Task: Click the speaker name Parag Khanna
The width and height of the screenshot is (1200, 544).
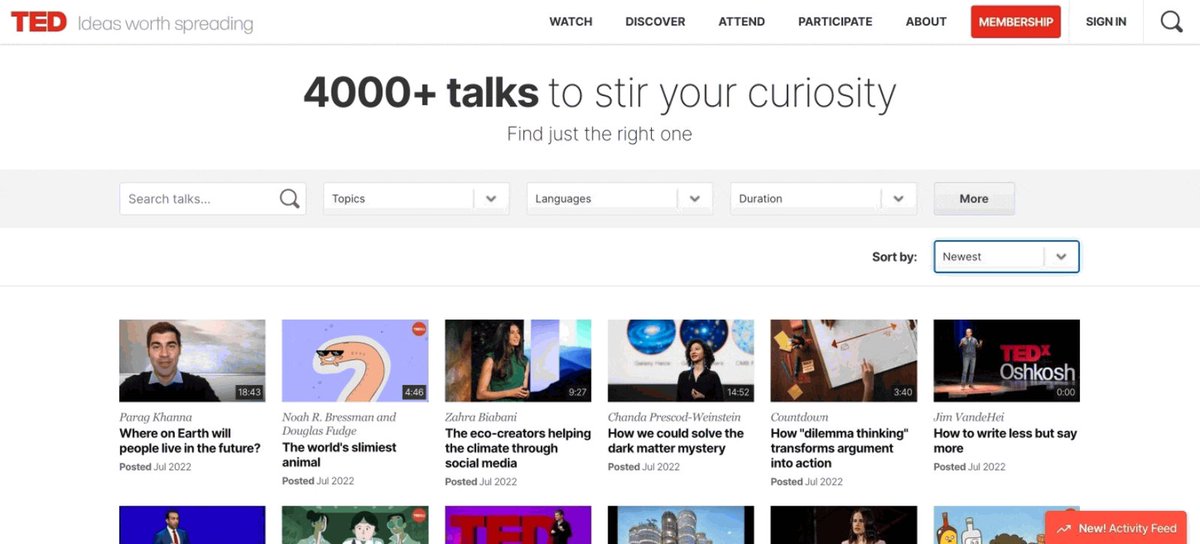Action: click(x=155, y=417)
